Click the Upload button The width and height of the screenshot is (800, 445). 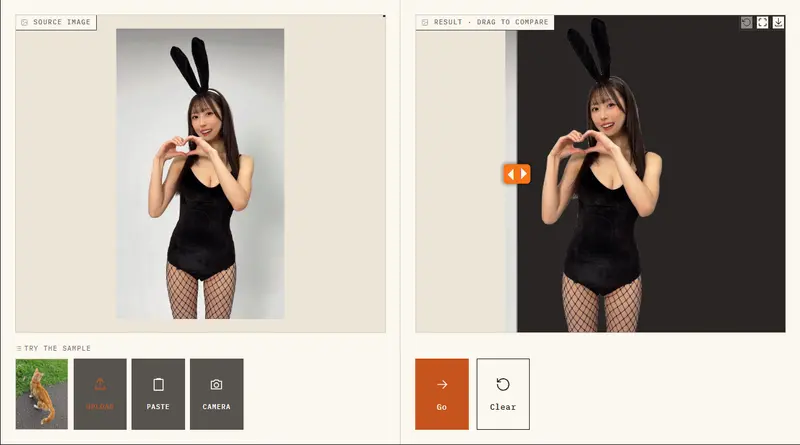coord(100,394)
